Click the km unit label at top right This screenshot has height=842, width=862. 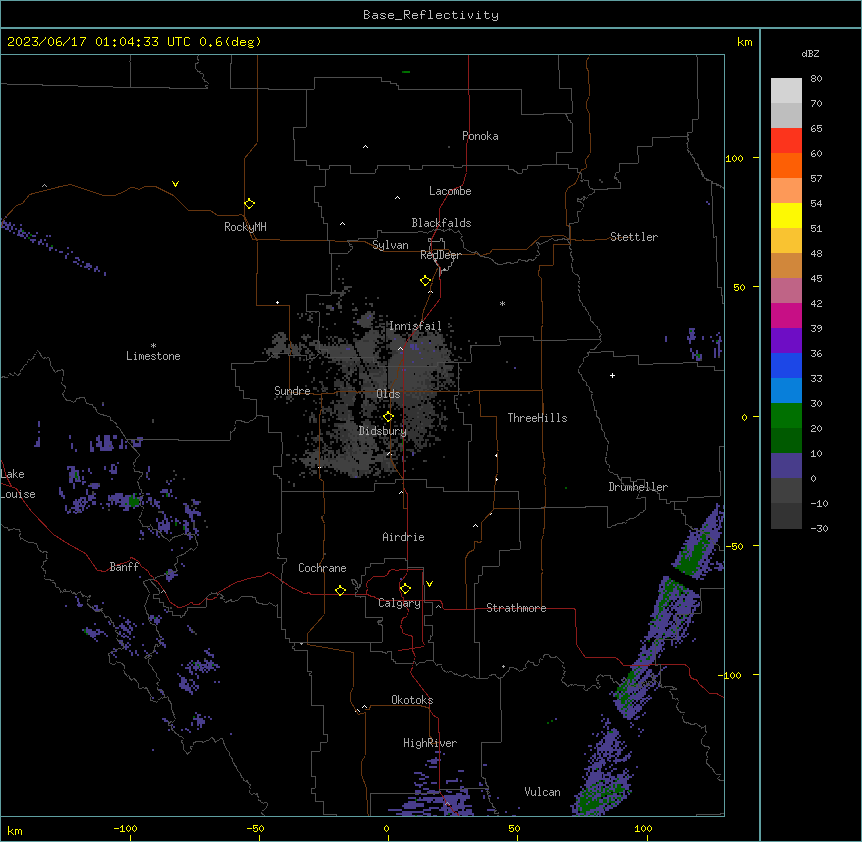(x=745, y=42)
